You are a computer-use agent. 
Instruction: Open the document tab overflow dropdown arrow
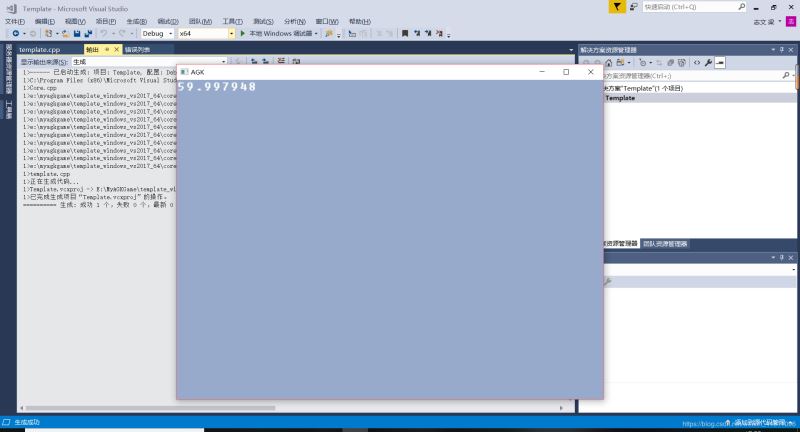coord(571,50)
